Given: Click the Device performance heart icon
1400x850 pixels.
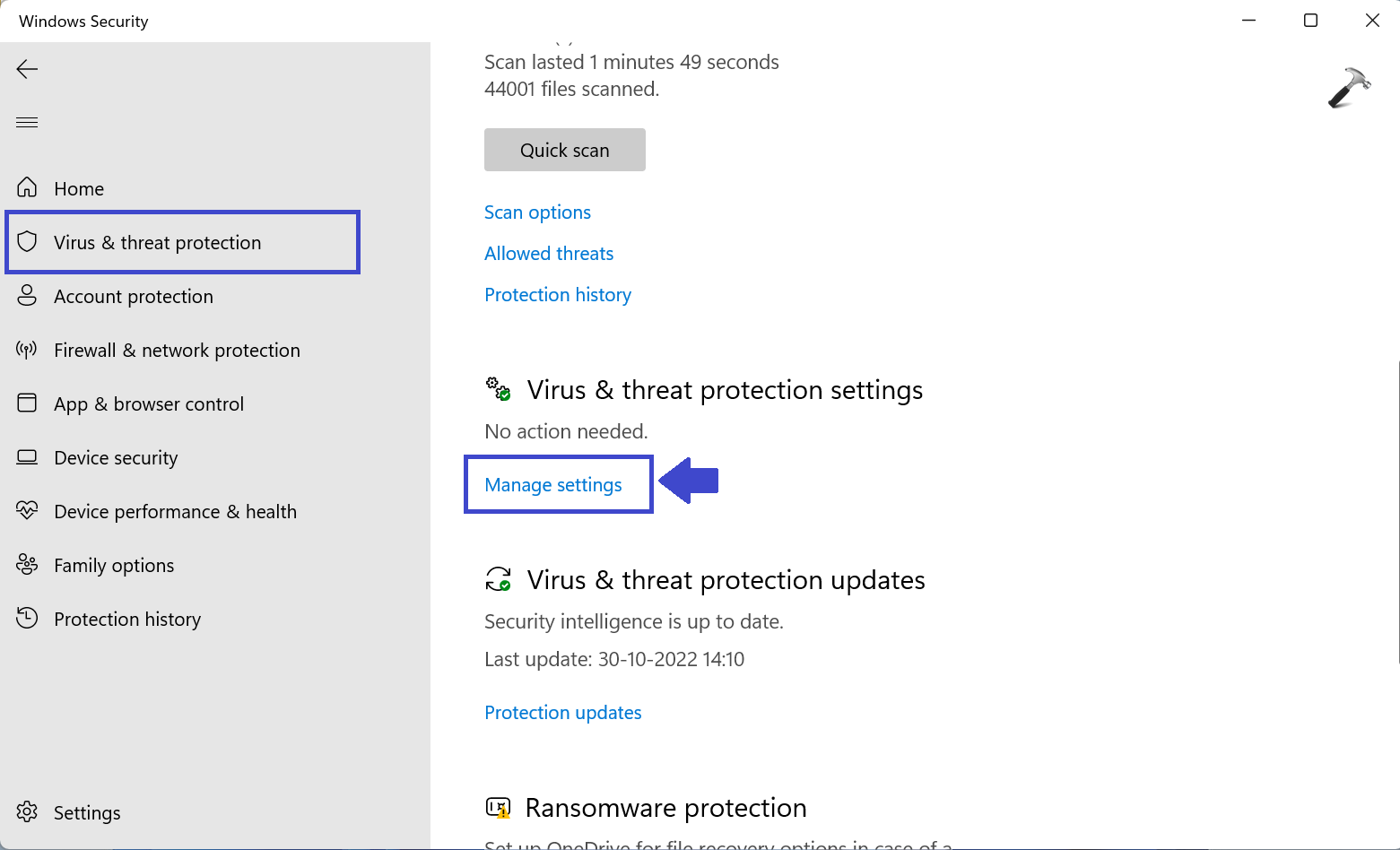Looking at the screenshot, I should pos(27,510).
